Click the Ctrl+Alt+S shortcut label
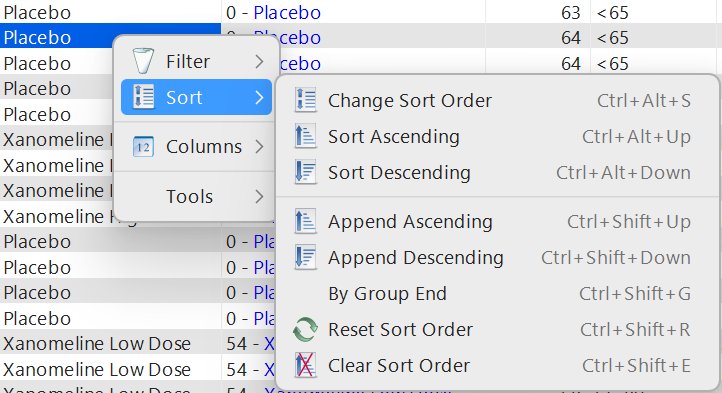 click(644, 100)
